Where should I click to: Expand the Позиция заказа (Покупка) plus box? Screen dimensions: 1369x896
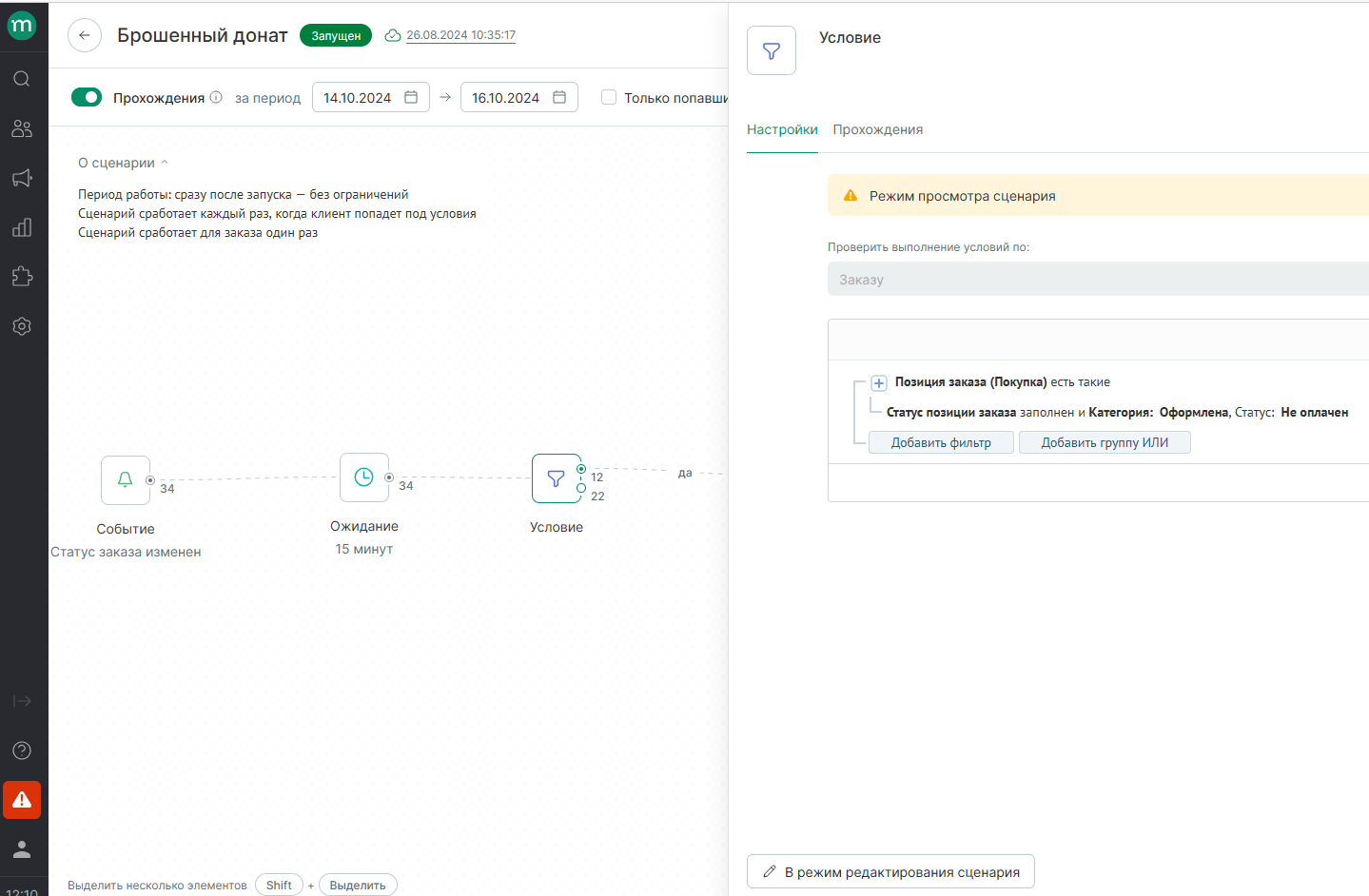(x=879, y=382)
